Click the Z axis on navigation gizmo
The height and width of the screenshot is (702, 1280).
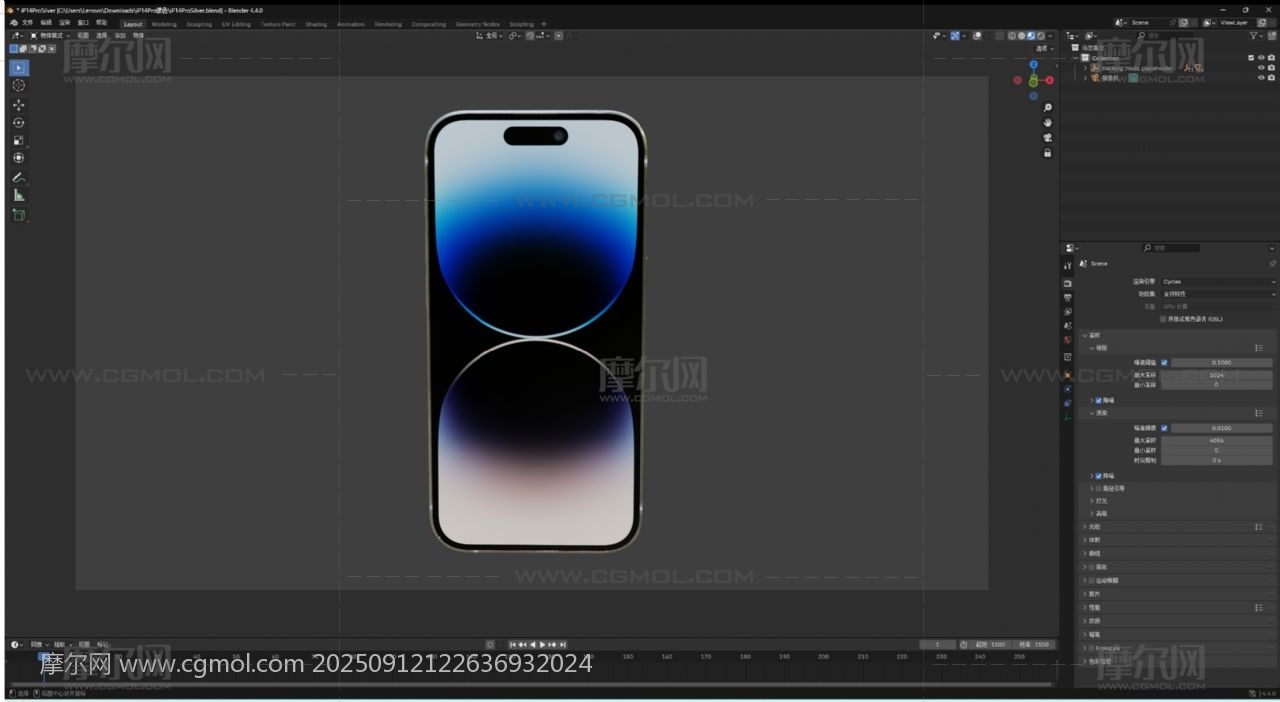click(x=1034, y=65)
